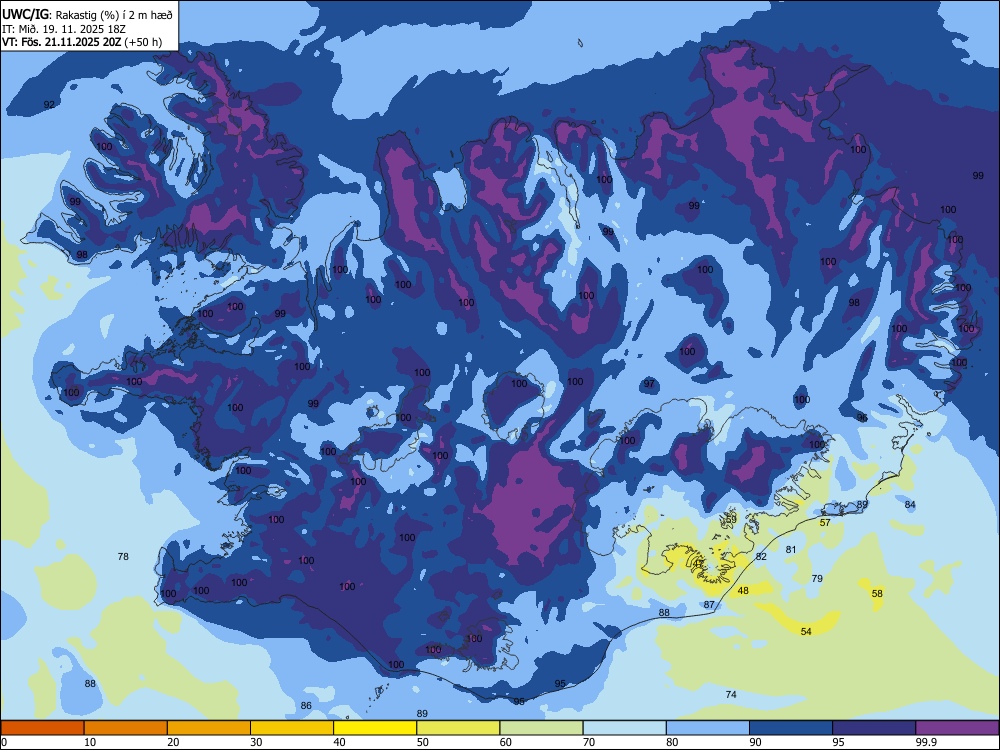The width and height of the screenshot is (1000, 750).
Task: Click the legend tick label 70
Action: click(589, 742)
